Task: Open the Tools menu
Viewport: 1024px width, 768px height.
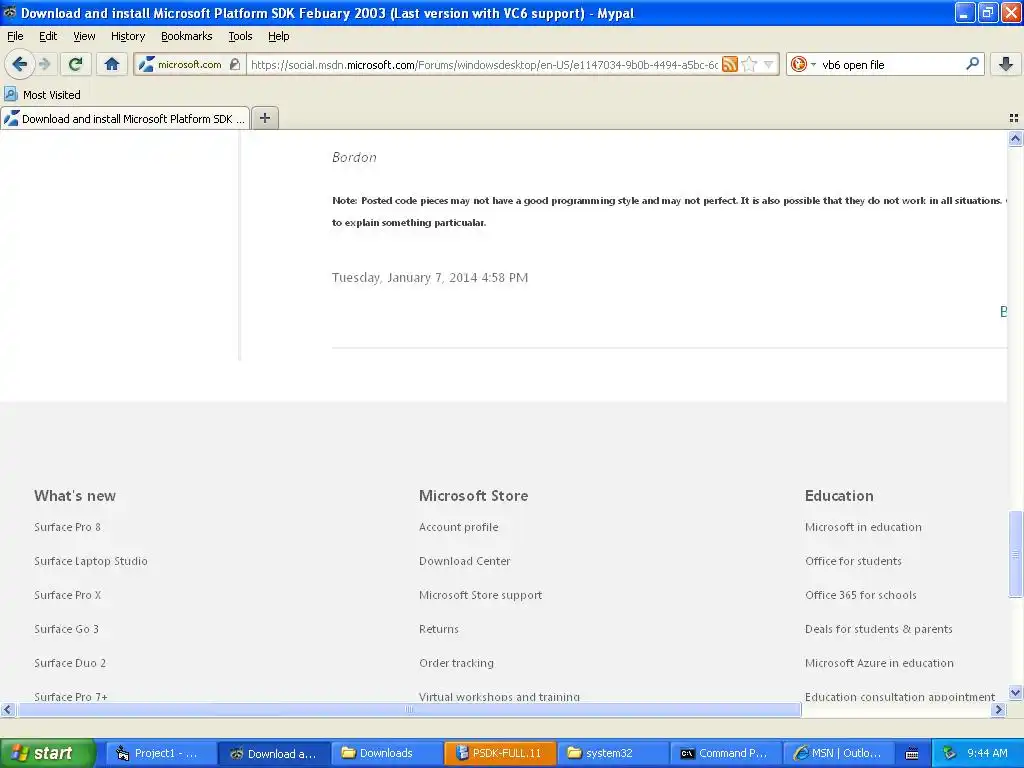Action: 240,36
